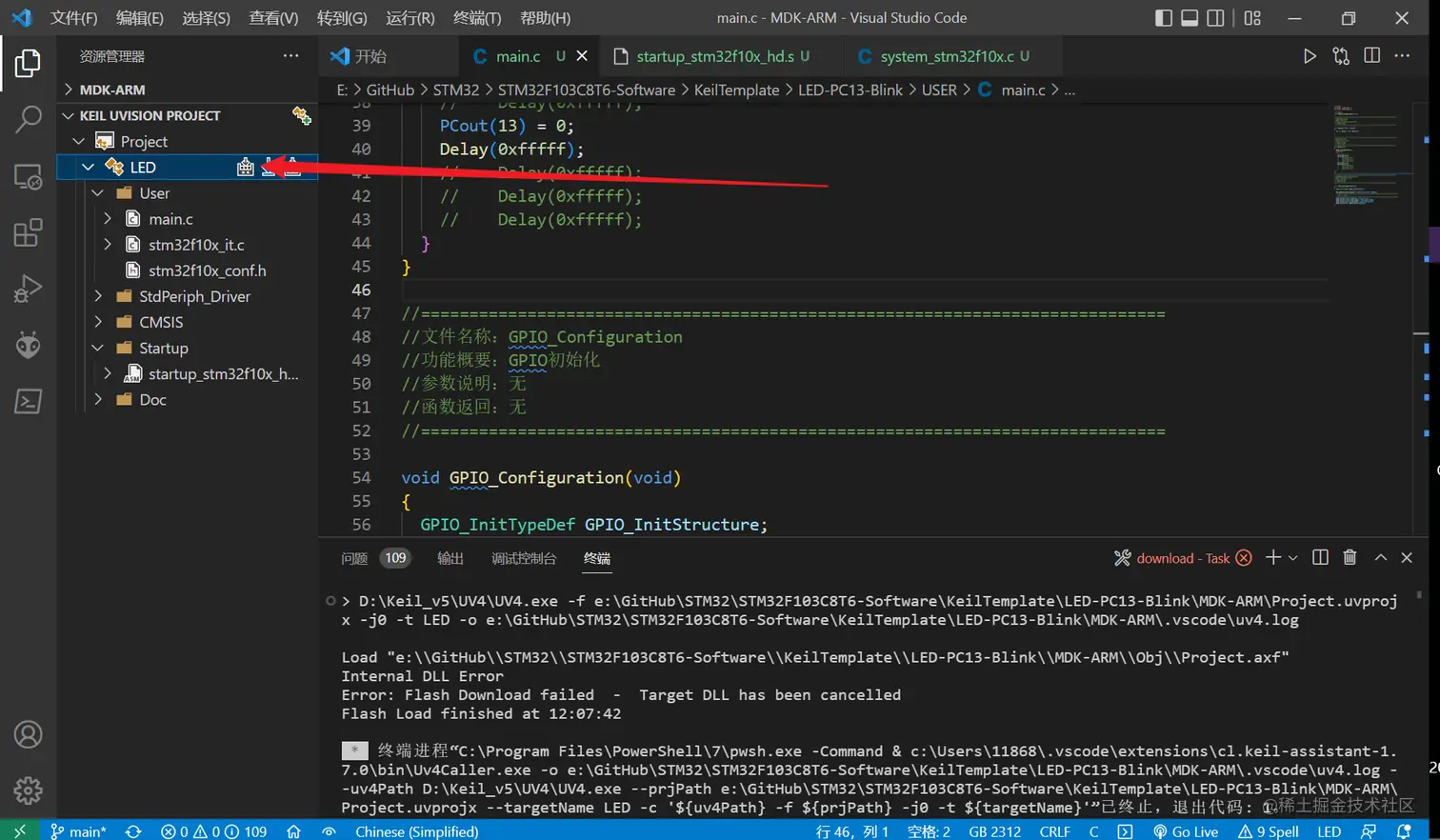Open the 编辑(E) menu

point(140,18)
